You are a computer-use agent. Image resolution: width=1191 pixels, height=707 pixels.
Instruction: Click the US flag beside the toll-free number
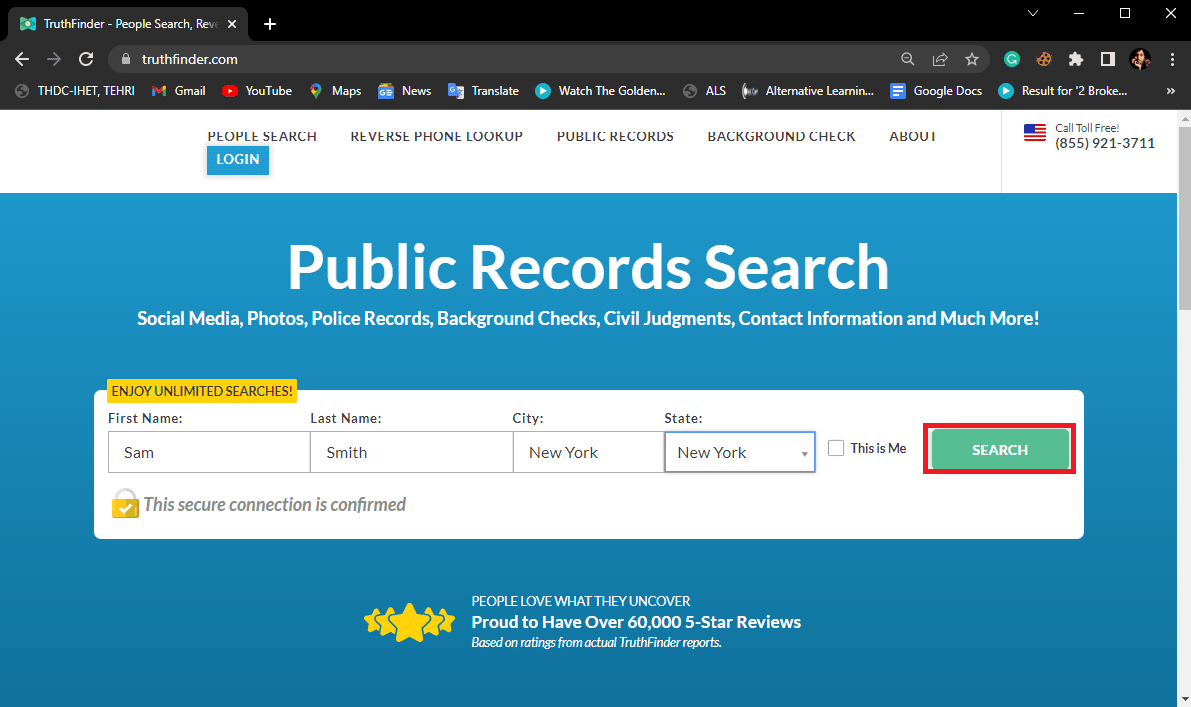coord(1034,131)
